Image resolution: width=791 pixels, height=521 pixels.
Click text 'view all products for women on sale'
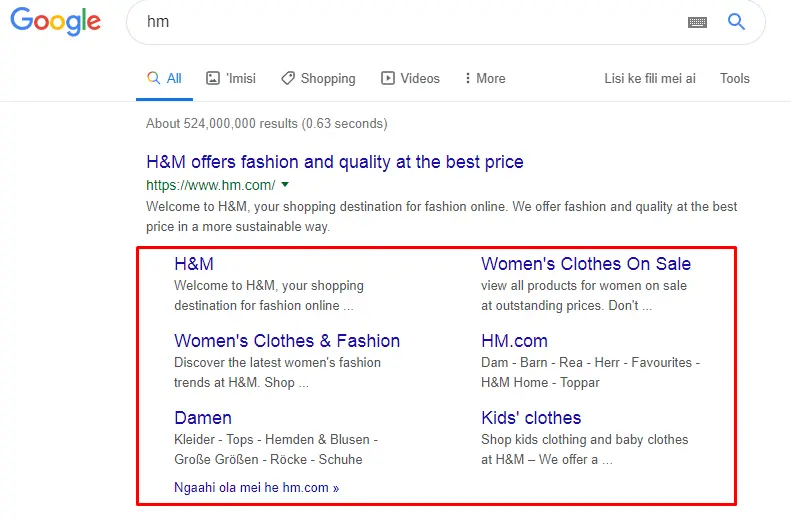pos(584,285)
